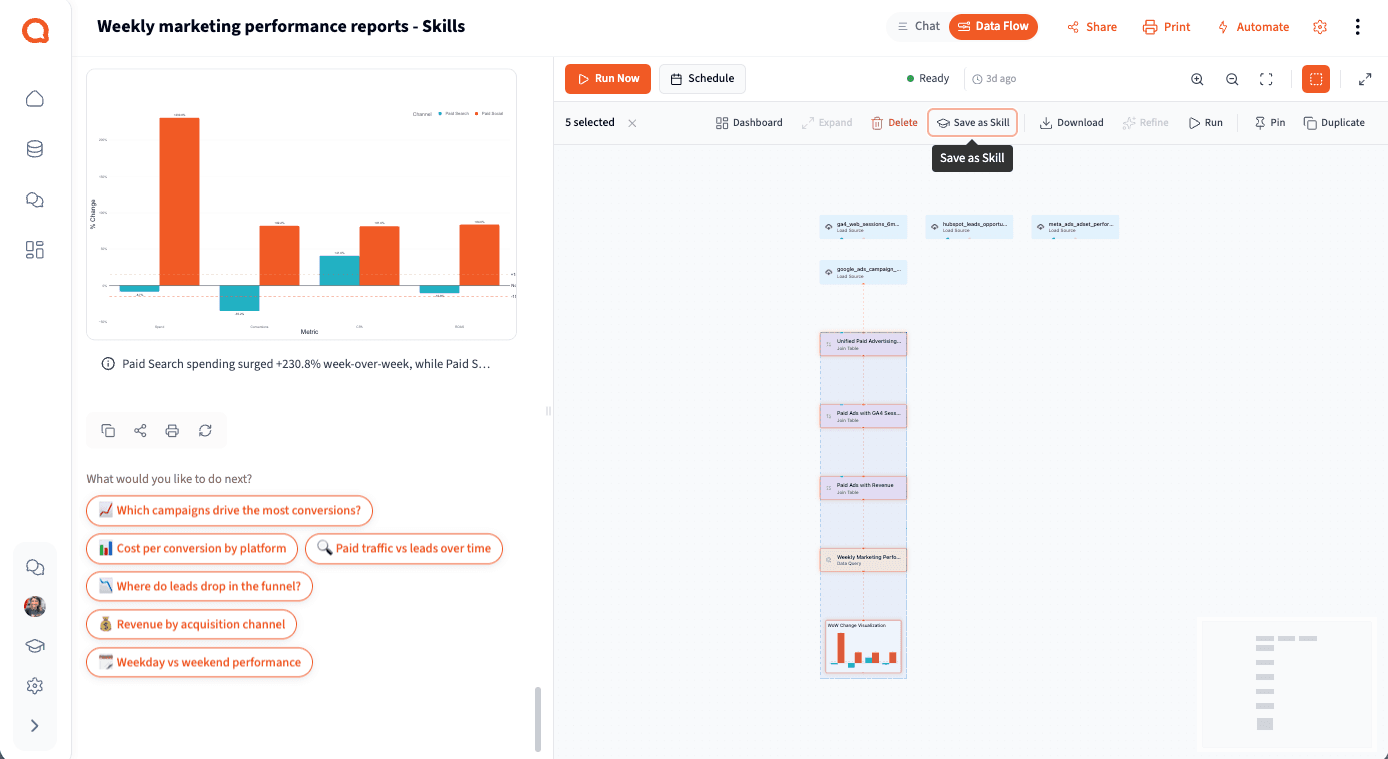Choose 'Revenue by acquisition channel' suggestion

click(x=192, y=624)
